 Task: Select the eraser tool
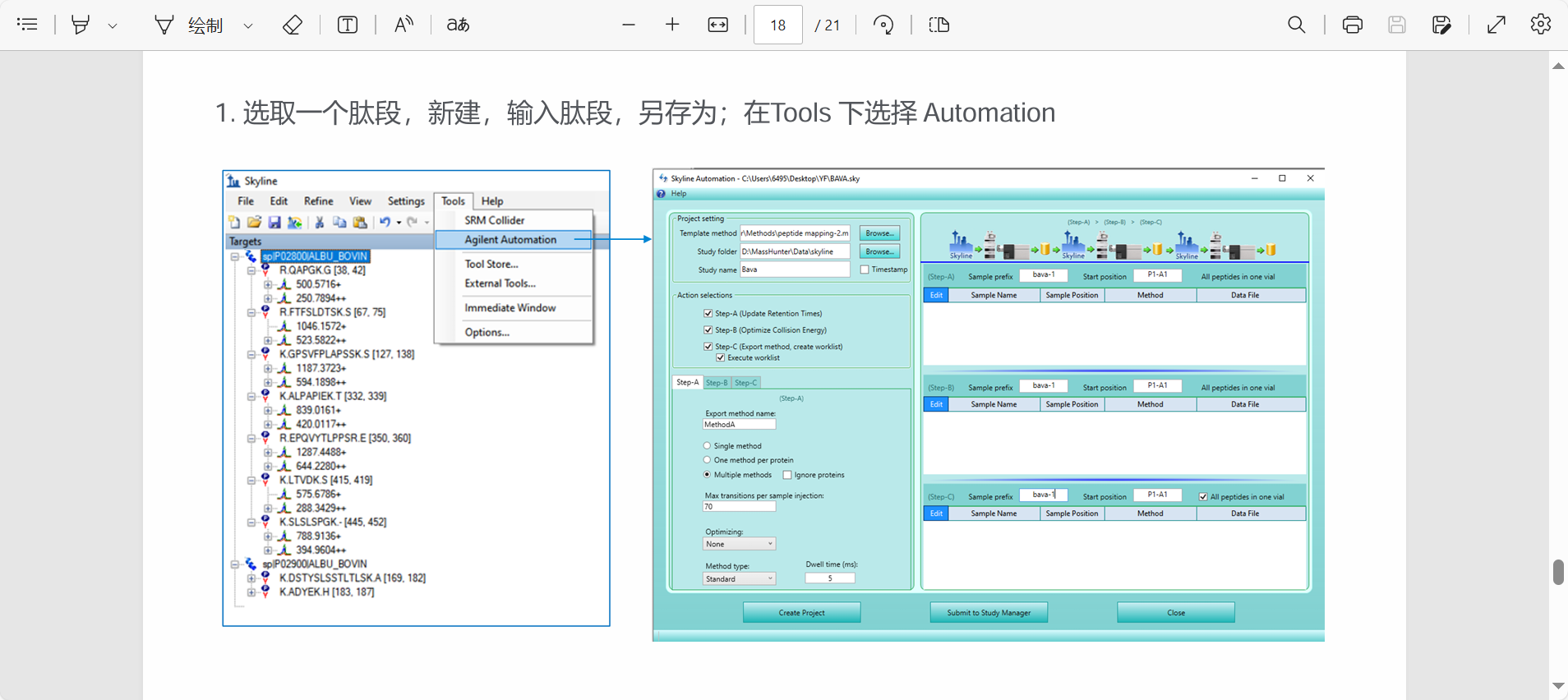pos(292,25)
